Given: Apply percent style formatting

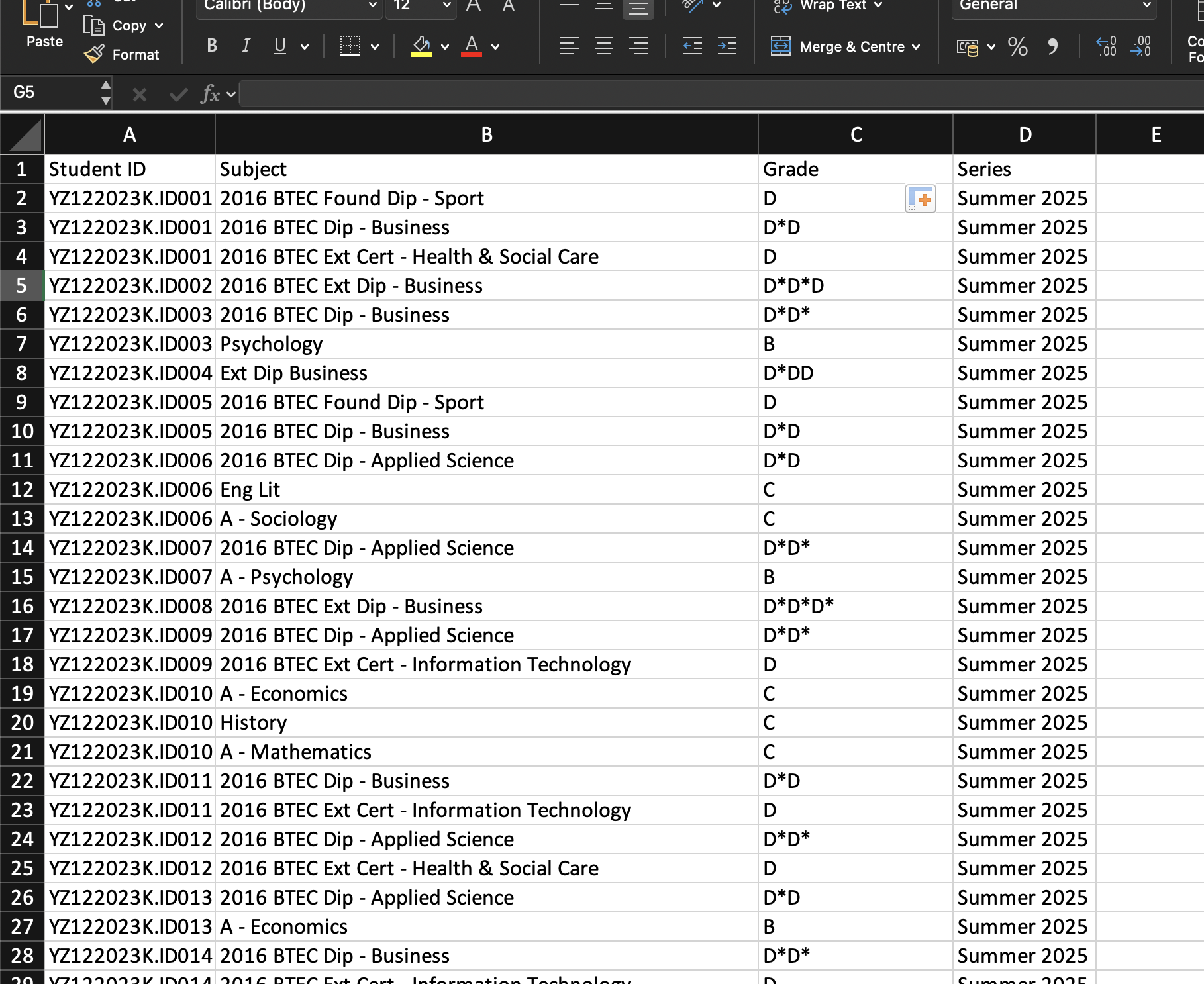Looking at the screenshot, I should [1018, 46].
